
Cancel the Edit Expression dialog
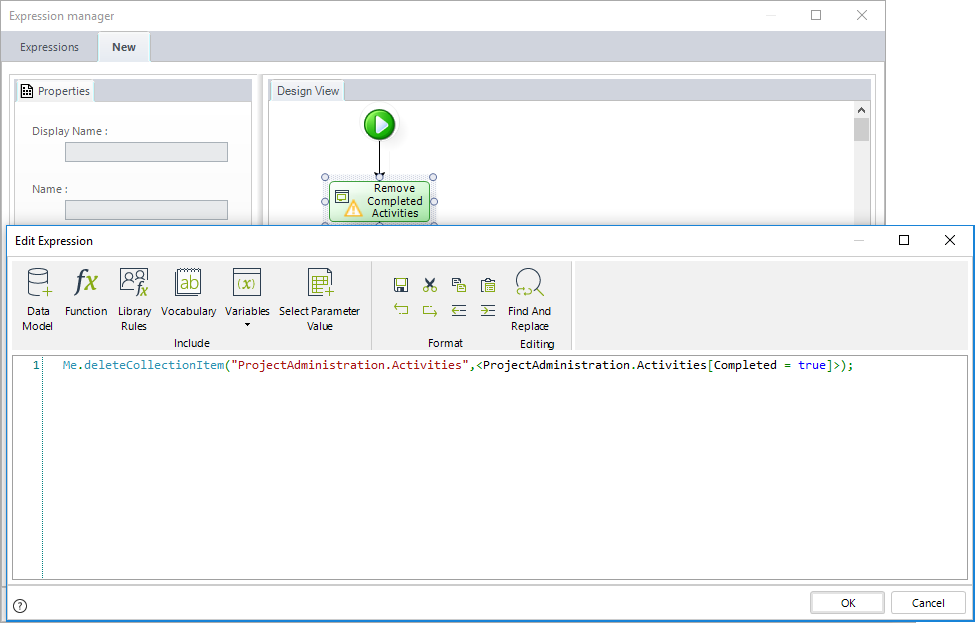coord(928,602)
